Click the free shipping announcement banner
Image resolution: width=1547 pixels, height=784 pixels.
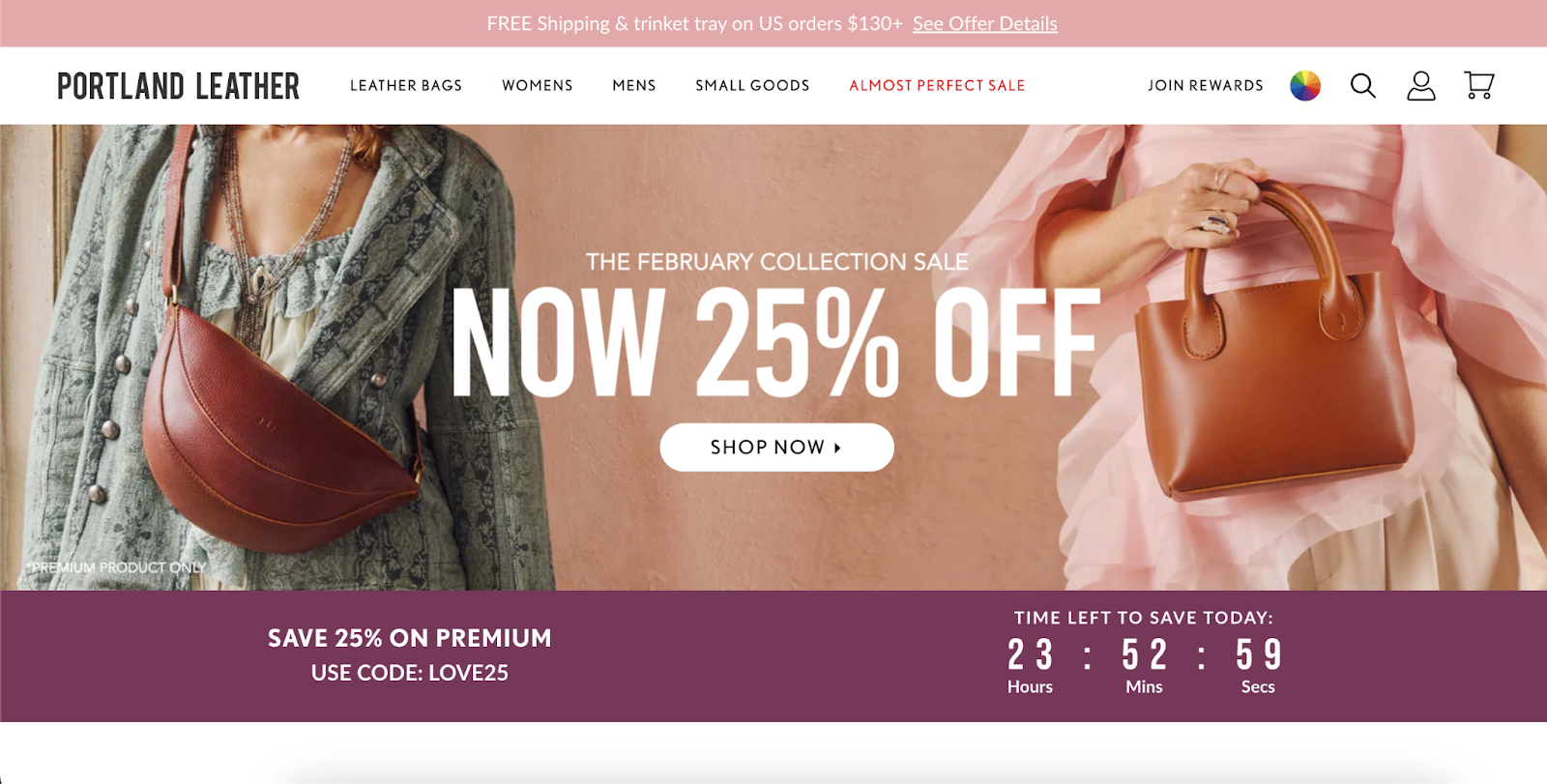773,23
